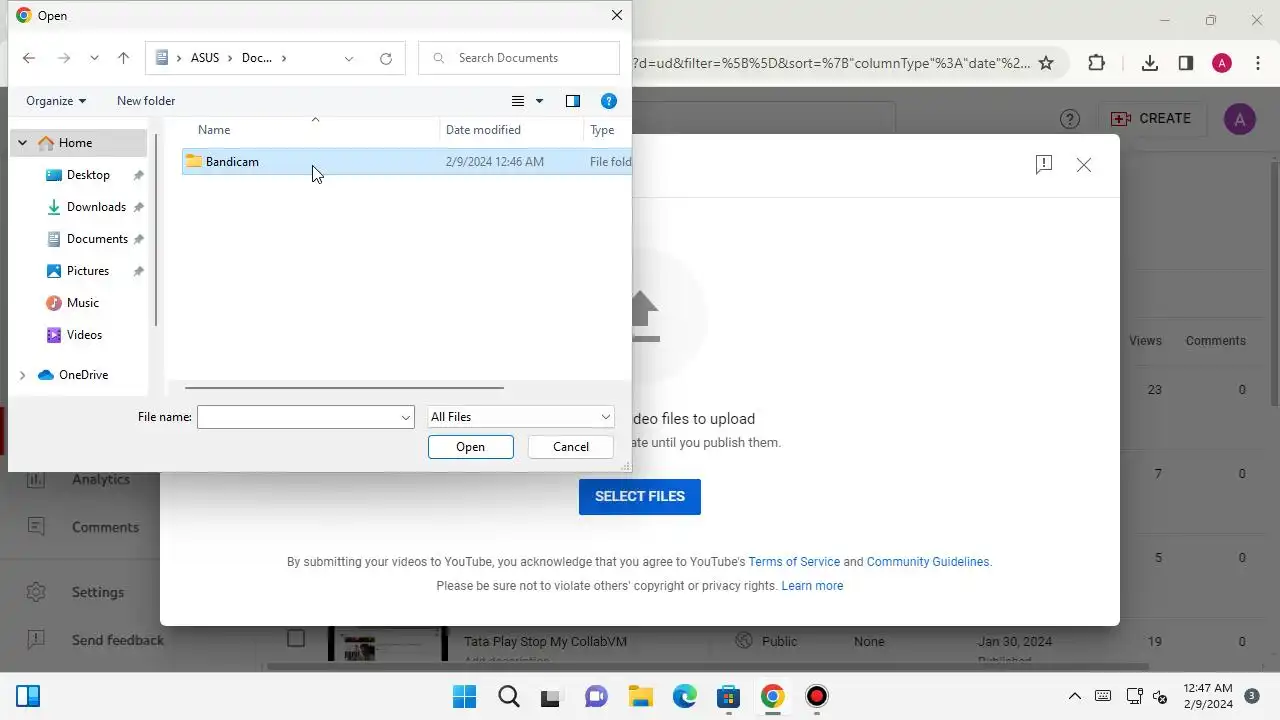The image size is (1280, 720).
Task: Toggle the preview pane
Action: [x=573, y=101]
